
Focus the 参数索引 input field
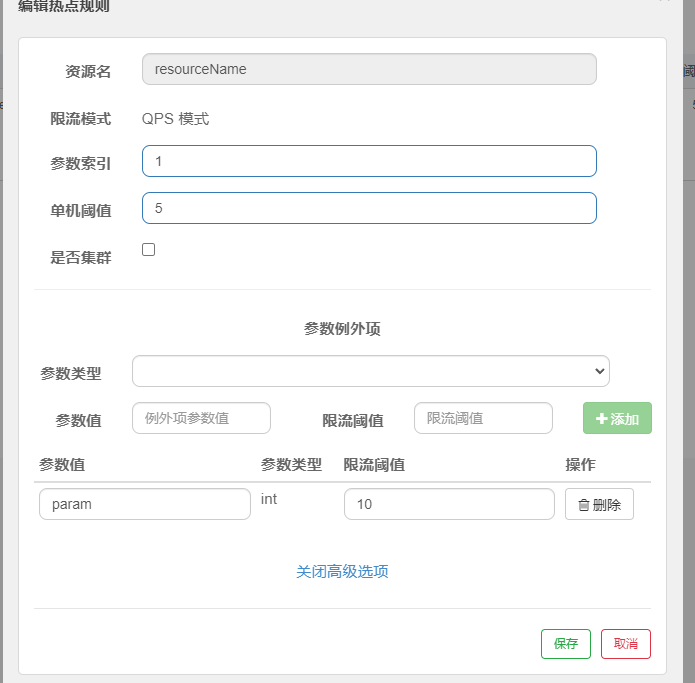tap(369, 161)
